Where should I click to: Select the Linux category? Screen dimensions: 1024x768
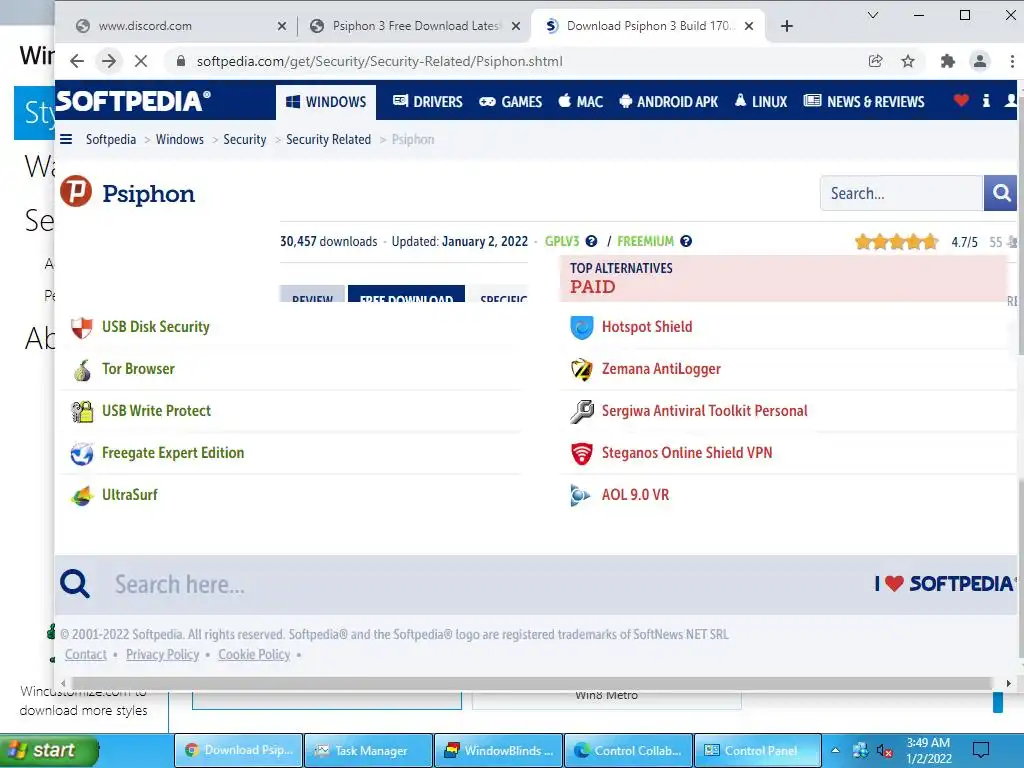tap(760, 102)
